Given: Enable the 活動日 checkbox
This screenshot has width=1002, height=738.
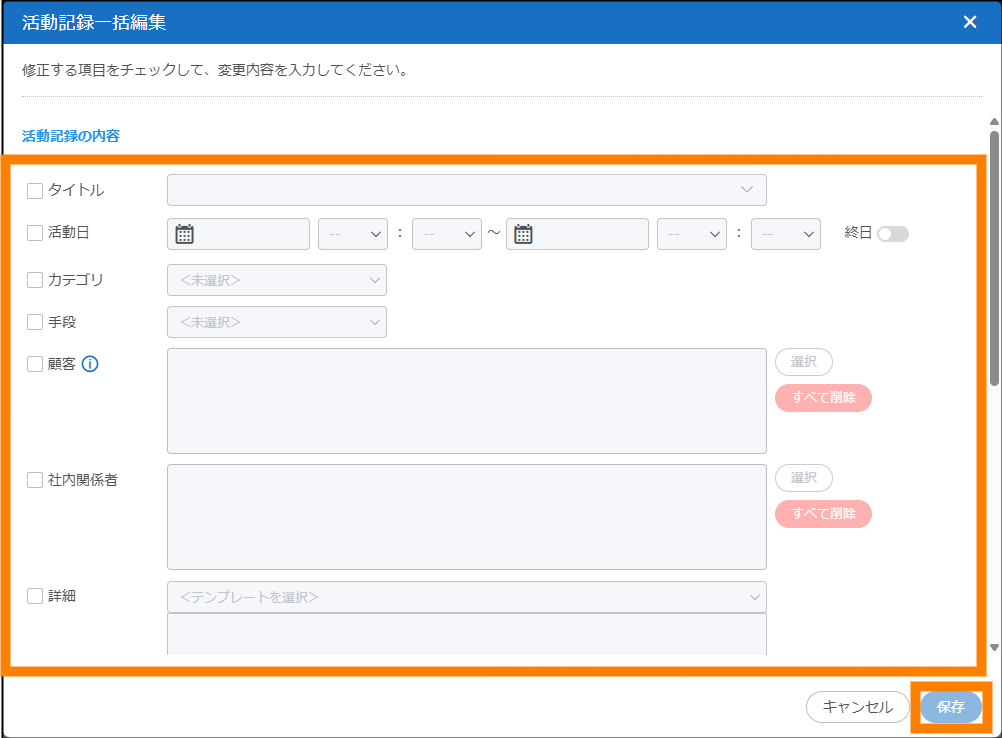Looking at the screenshot, I should (x=35, y=233).
